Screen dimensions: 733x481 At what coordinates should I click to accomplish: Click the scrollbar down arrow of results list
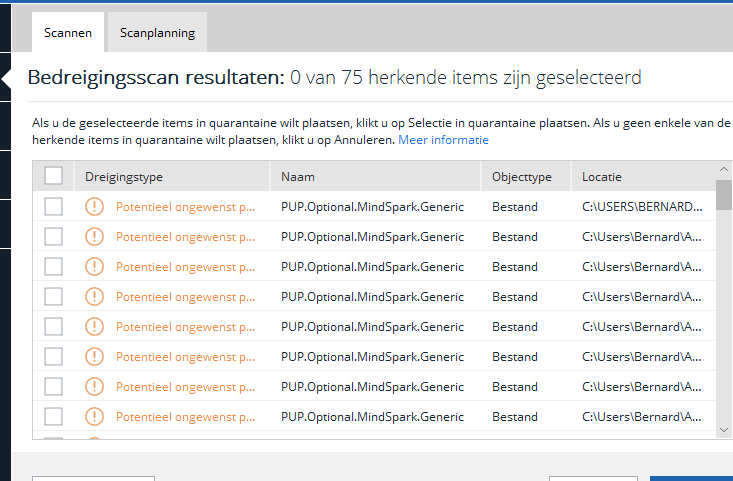724,429
